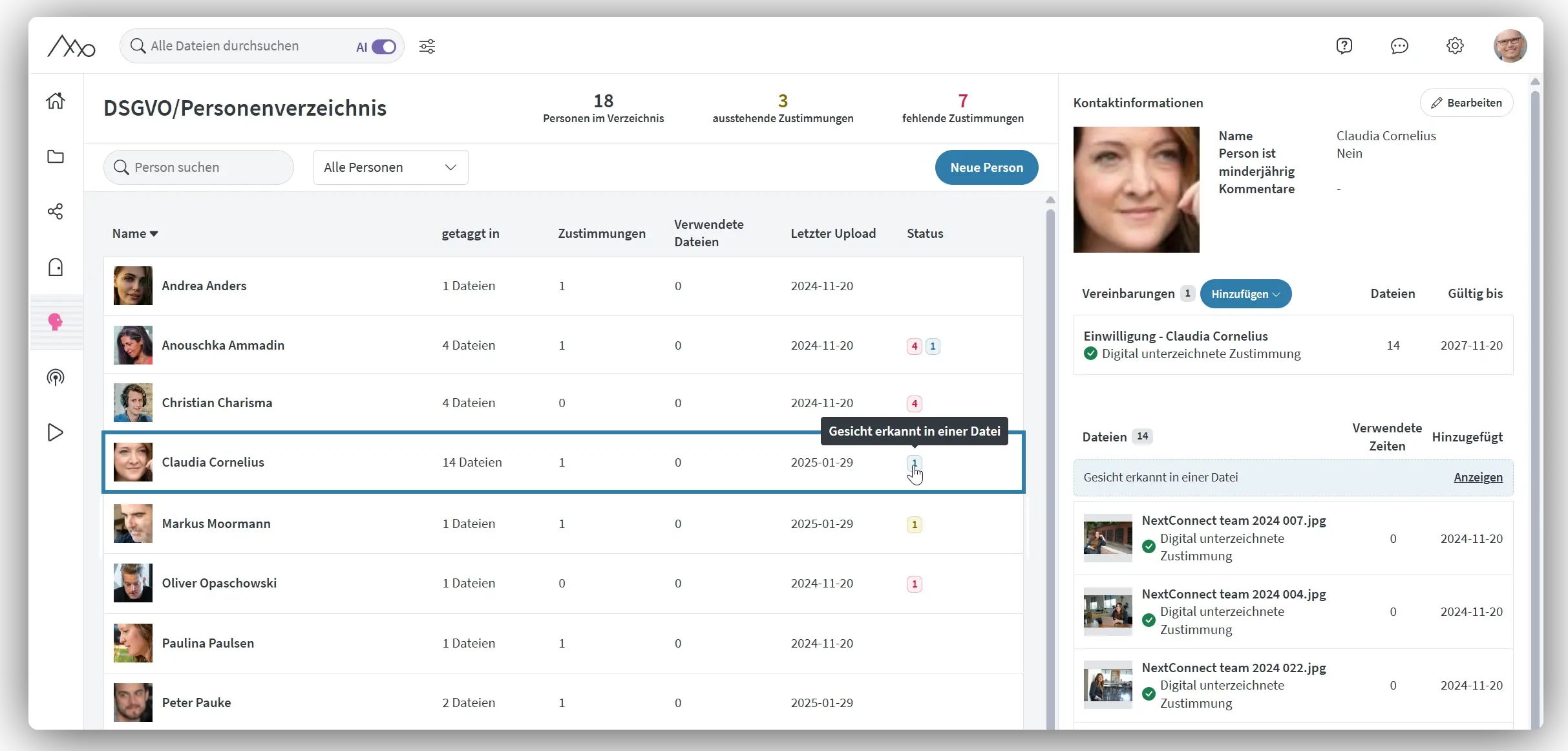Select the Anouschka Ammadin row name
This screenshot has height=751, width=1568.
223,345
